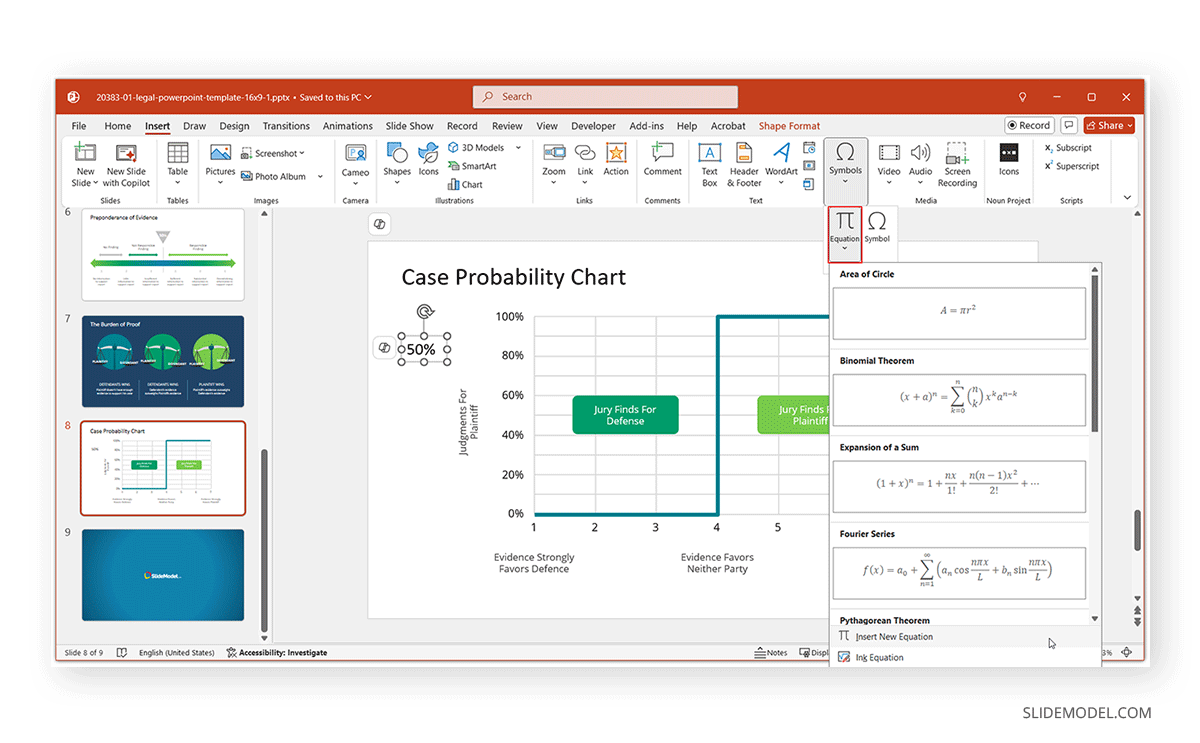Insert the Expansion of a Sum equation
The height and width of the screenshot is (743, 1200).
click(x=959, y=487)
